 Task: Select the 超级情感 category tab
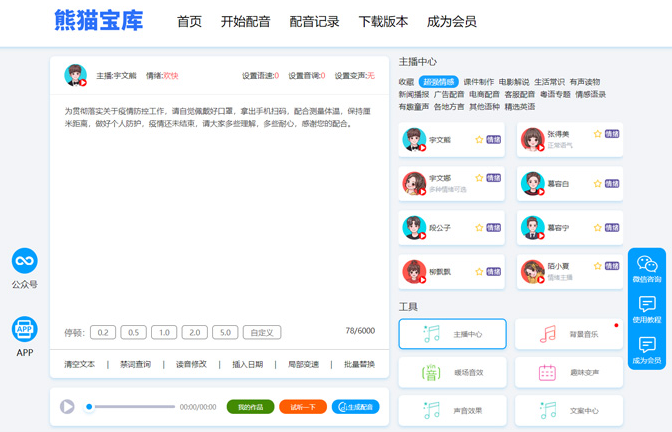coord(439,82)
